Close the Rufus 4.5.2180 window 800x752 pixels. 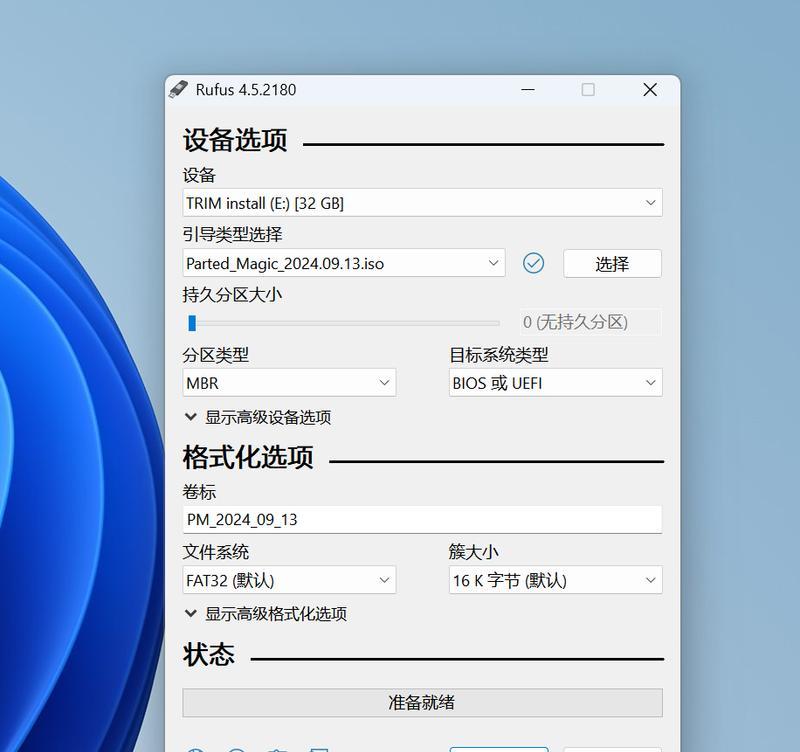650,90
